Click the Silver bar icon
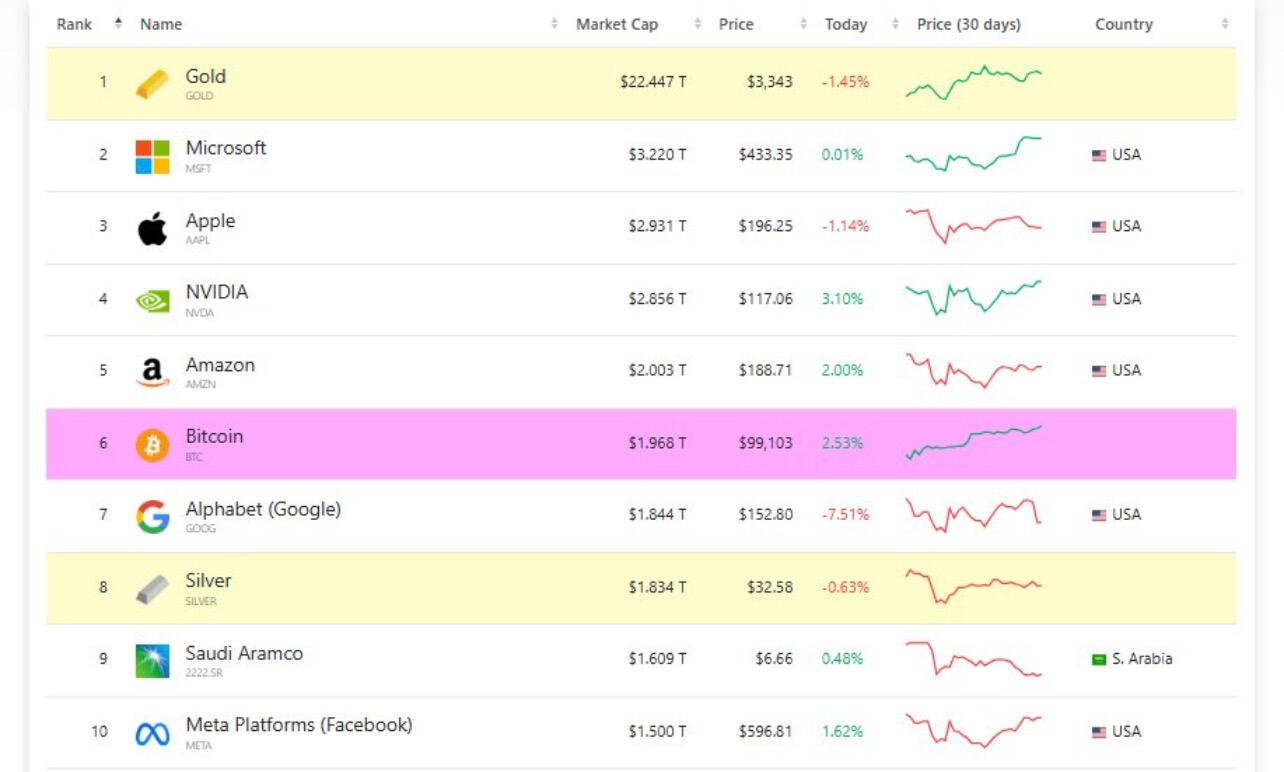This screenshot has height=772, width=1284. (152, 589)
